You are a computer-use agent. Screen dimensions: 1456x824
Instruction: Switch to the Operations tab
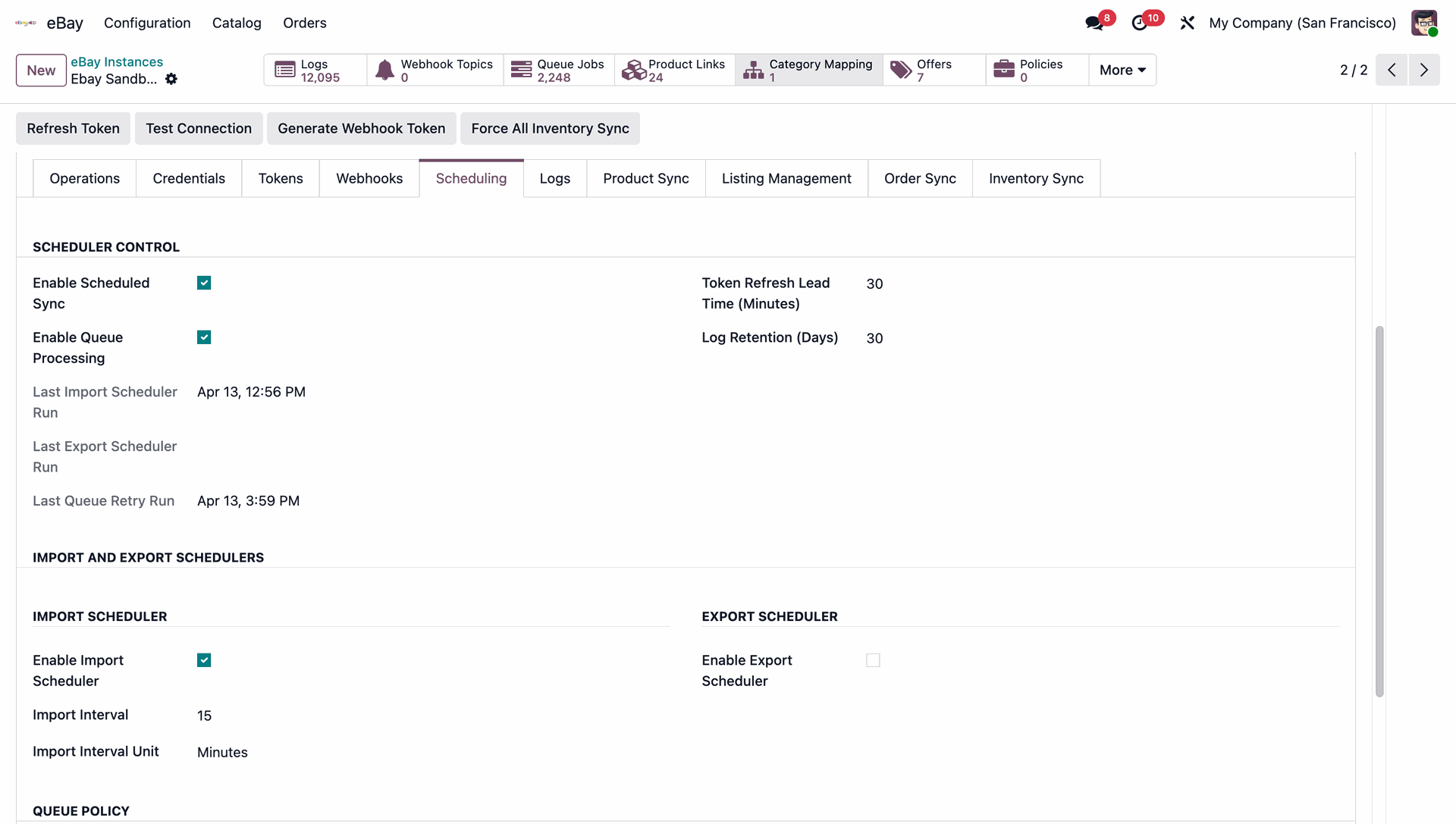[x=85, y=178]
